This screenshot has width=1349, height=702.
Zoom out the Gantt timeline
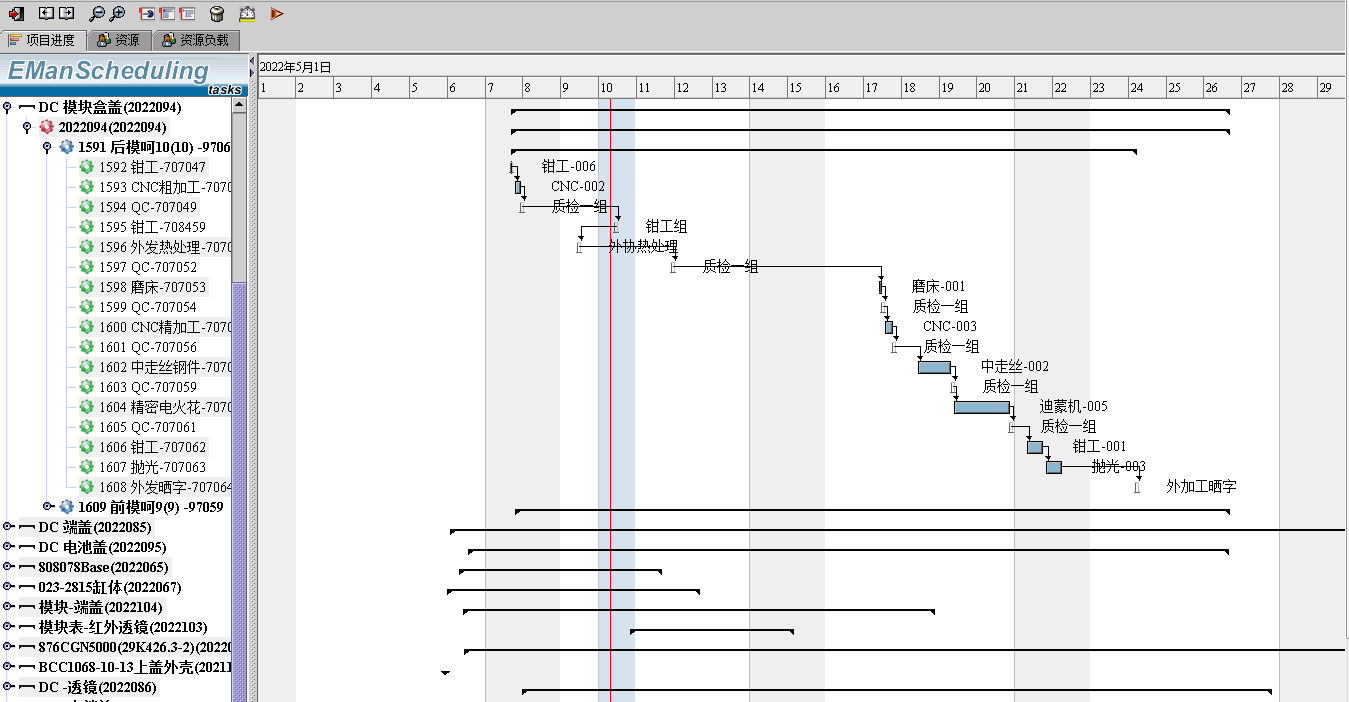96,14
